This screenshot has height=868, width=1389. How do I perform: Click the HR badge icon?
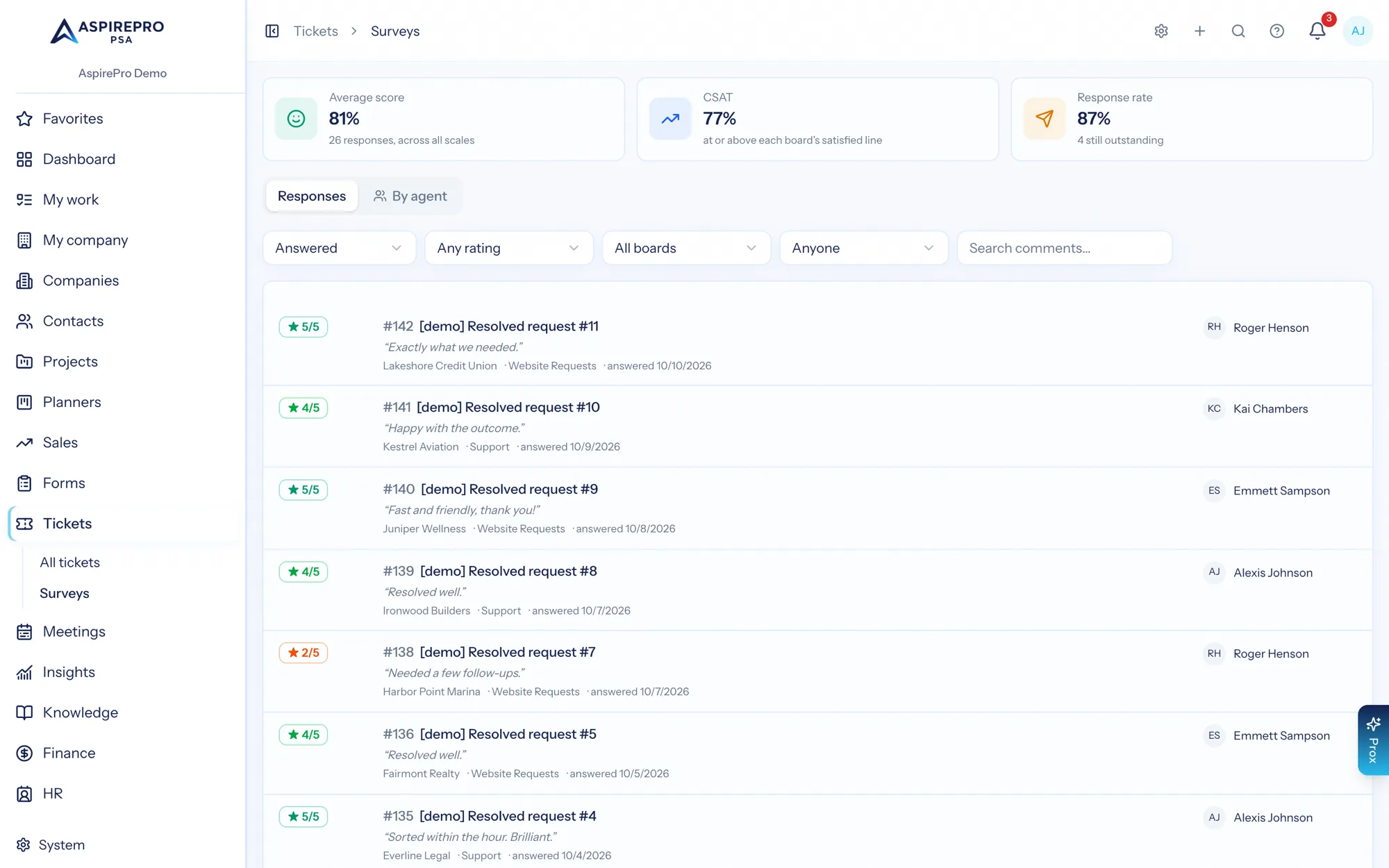coord(24,794)
